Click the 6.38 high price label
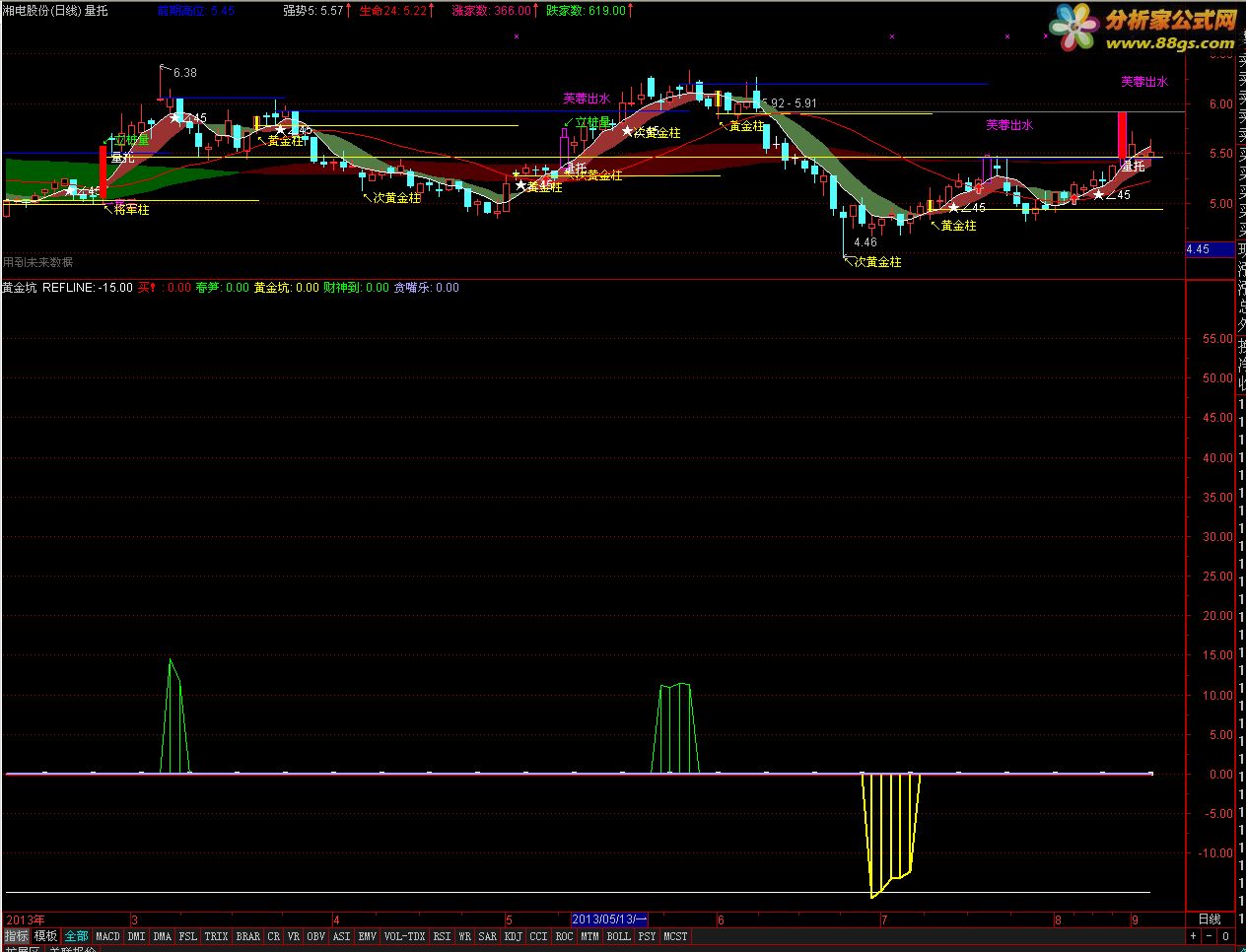This screenshot has height=952, width=1246. pyautogui.click(x=184, y=73)
